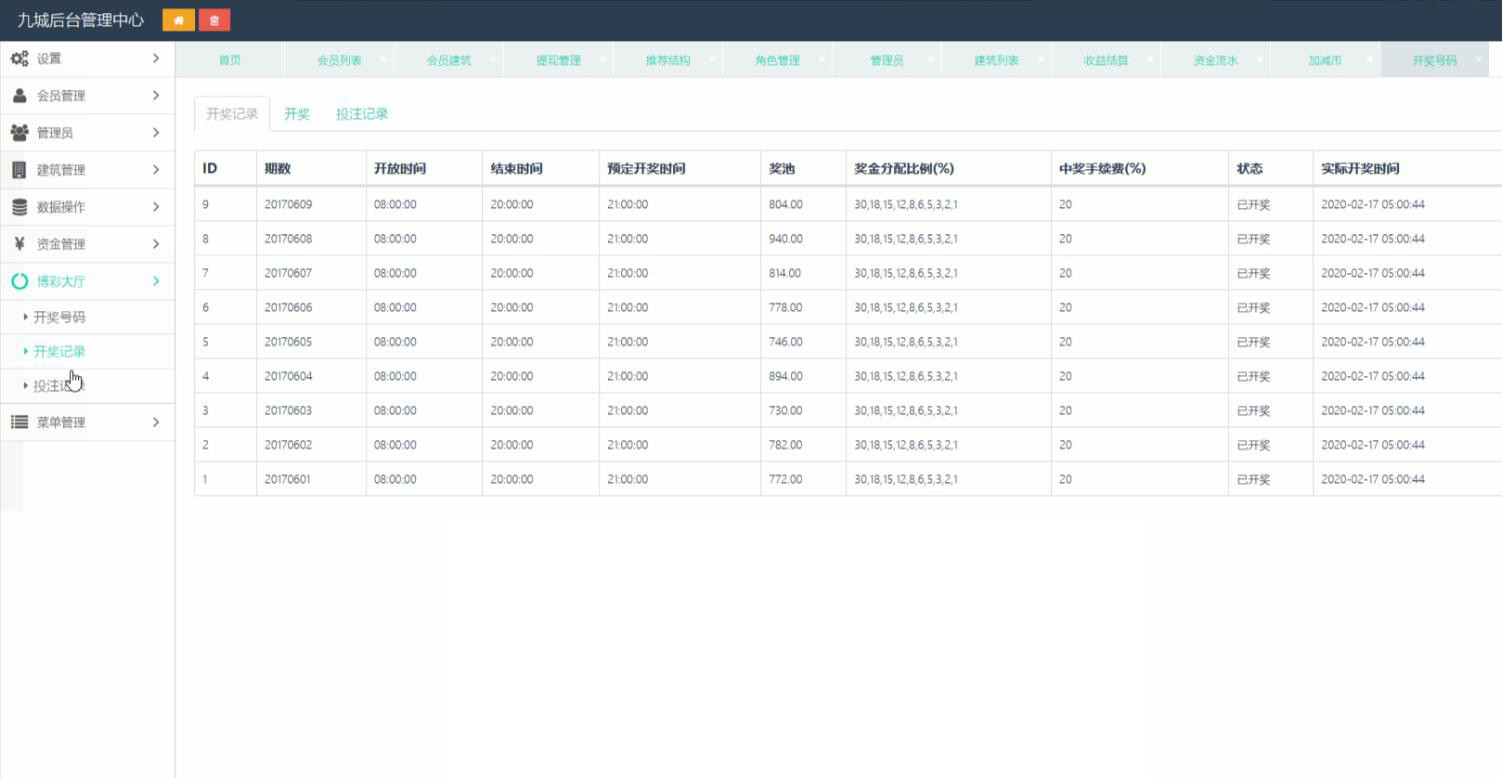Select the 开奖 inner tab
This screenshot has width=1502, height=778.
(297, 114)
